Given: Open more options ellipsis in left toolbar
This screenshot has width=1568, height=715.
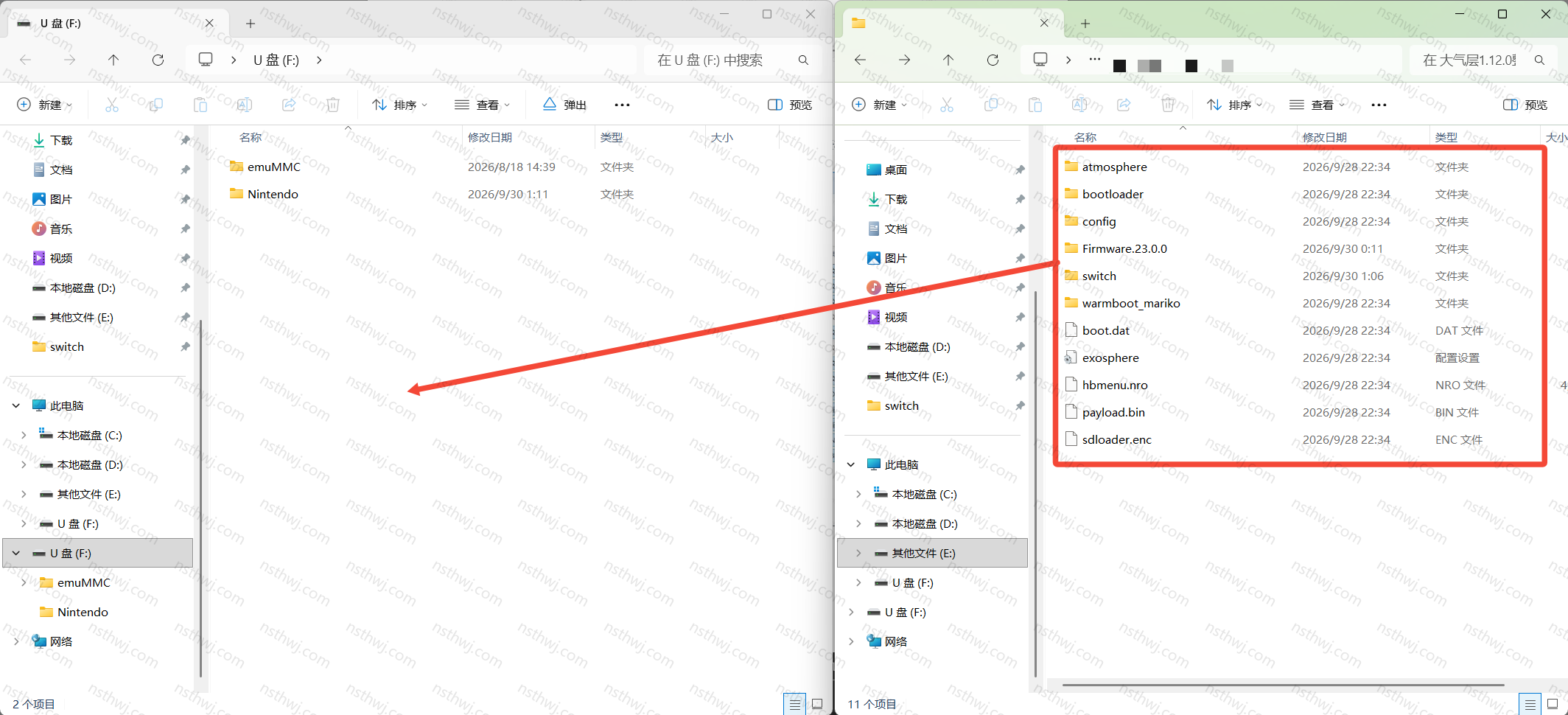Looking at the screenshot, I should coord(622,105).
